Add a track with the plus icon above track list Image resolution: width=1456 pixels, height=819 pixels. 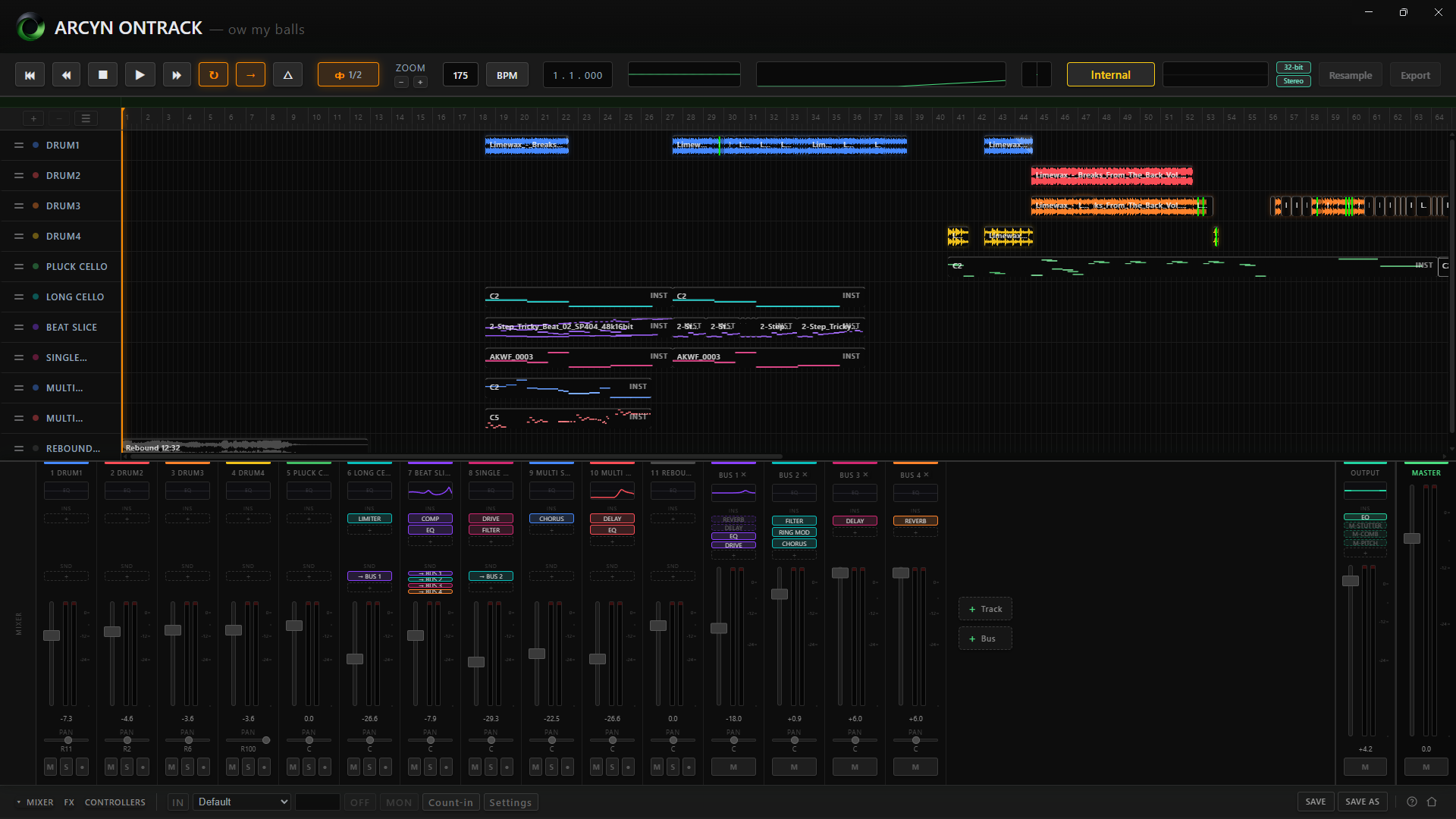pos(33,118)
